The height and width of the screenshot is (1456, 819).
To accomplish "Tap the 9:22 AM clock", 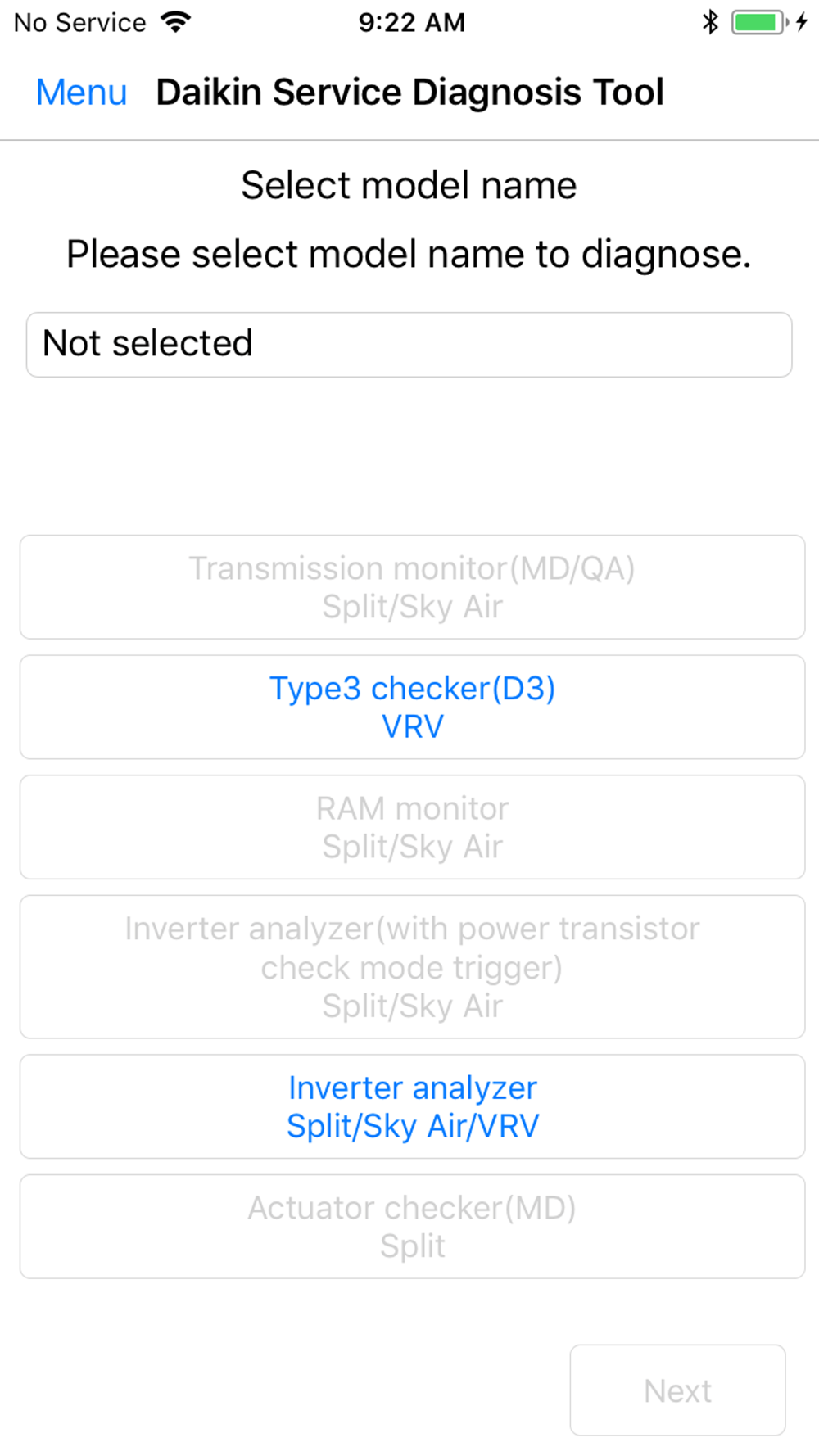I will [412, 22].
